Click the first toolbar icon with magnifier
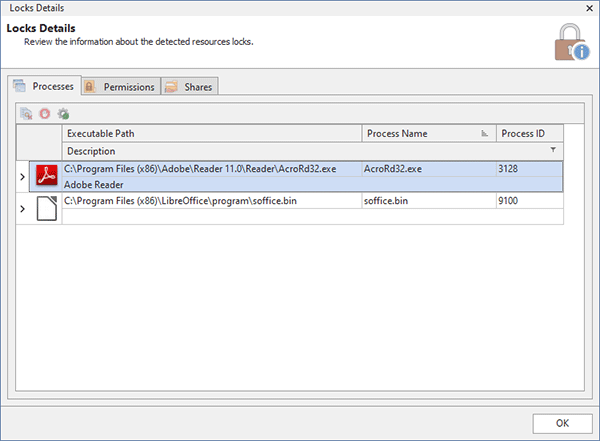The height and width of the screenshot is (441, 600). point(26,114)
